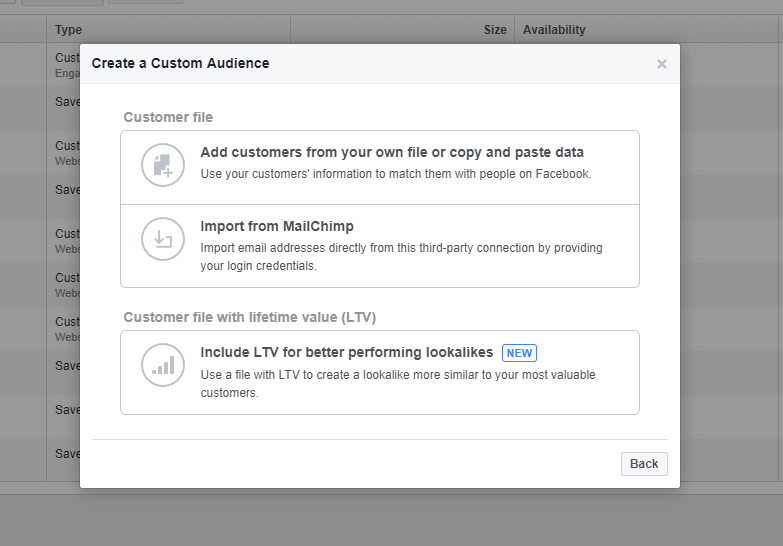Click the 'Create a Custom Audience' dialog title
This screenshot has height=546, width=783.
click(x=180, y=63)
